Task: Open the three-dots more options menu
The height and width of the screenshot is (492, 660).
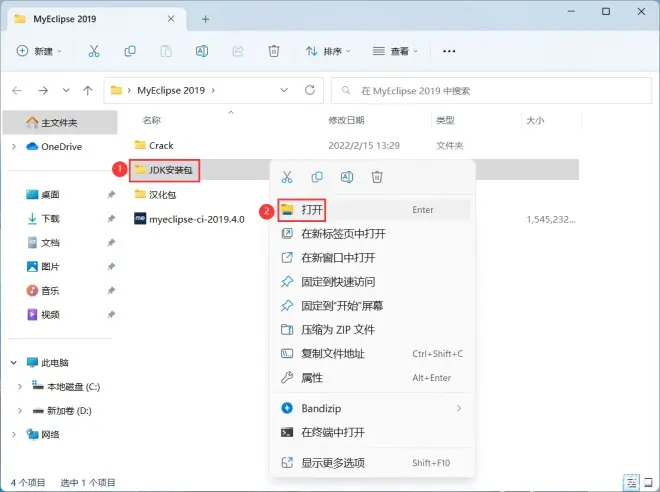Action: tap(449, 51)
